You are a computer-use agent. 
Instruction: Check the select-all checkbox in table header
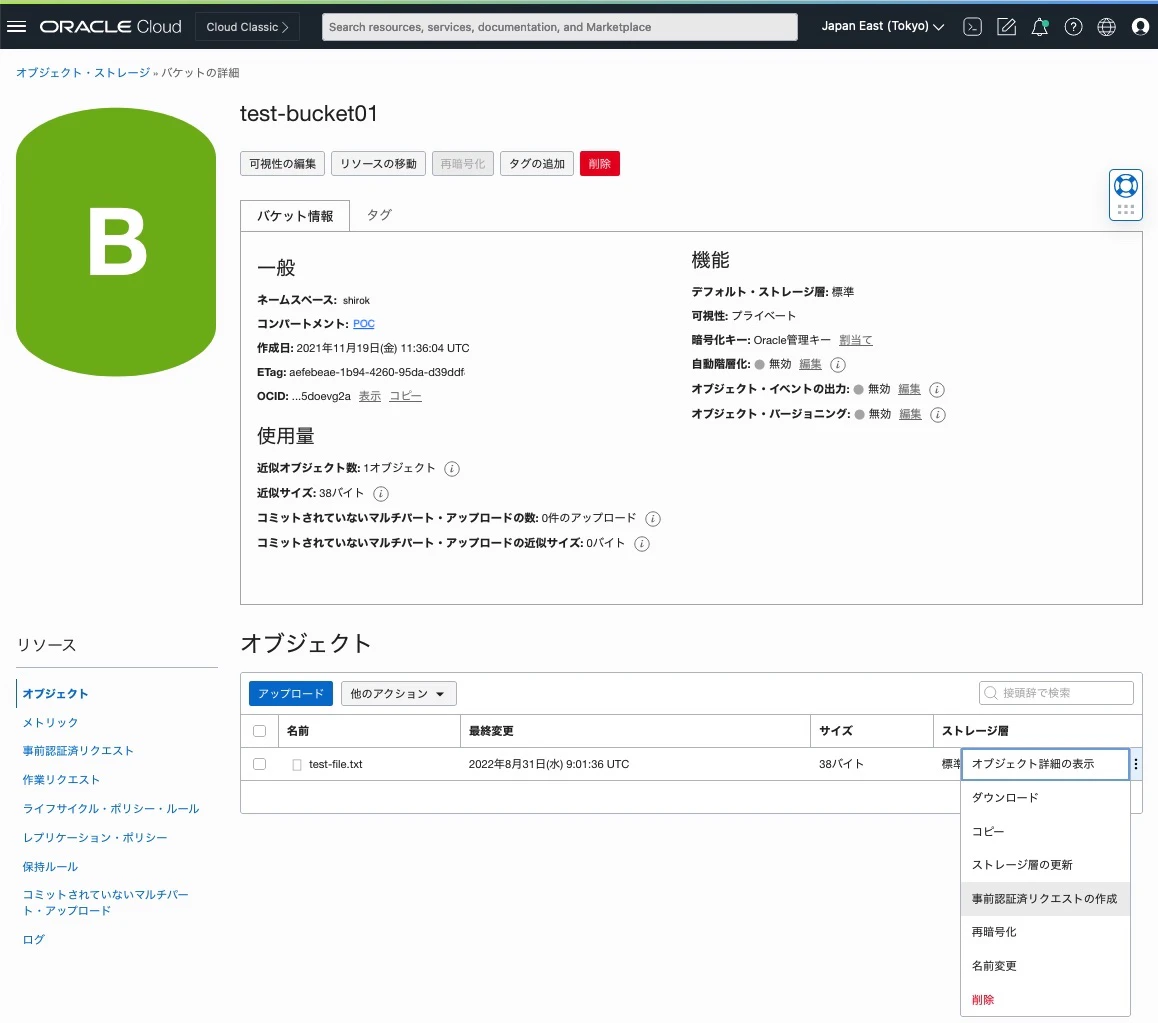[x=259, y=731]
